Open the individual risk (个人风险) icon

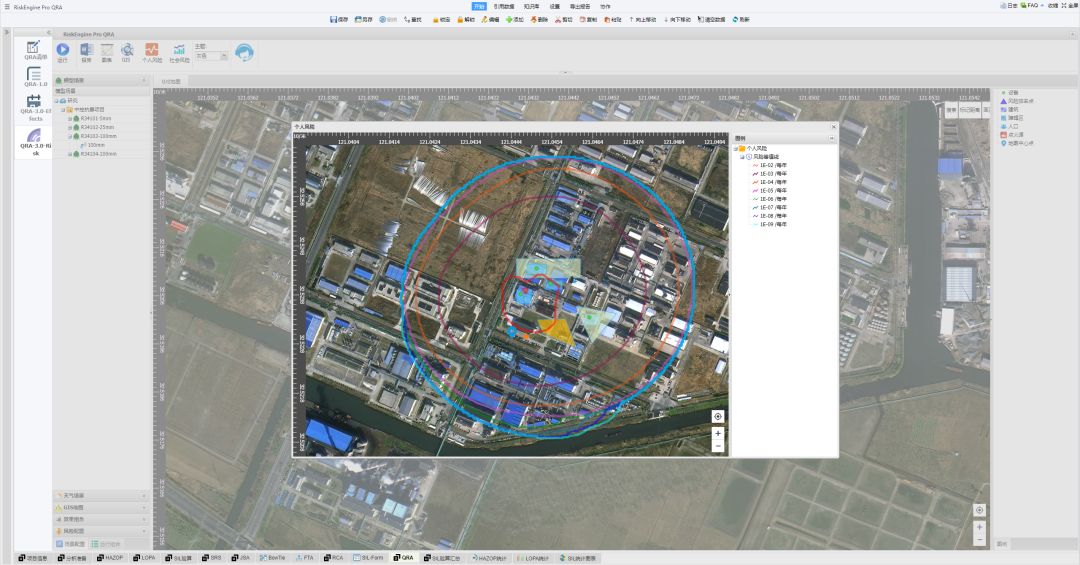[152, 50]
